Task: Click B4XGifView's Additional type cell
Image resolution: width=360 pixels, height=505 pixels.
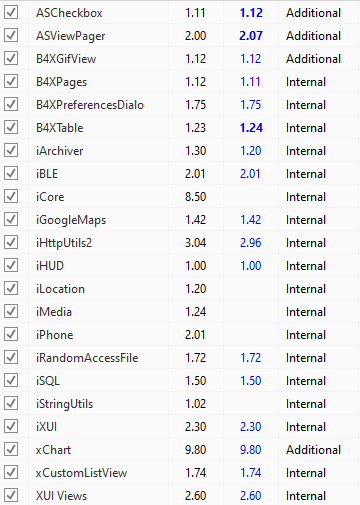Action: pos(314,59)
